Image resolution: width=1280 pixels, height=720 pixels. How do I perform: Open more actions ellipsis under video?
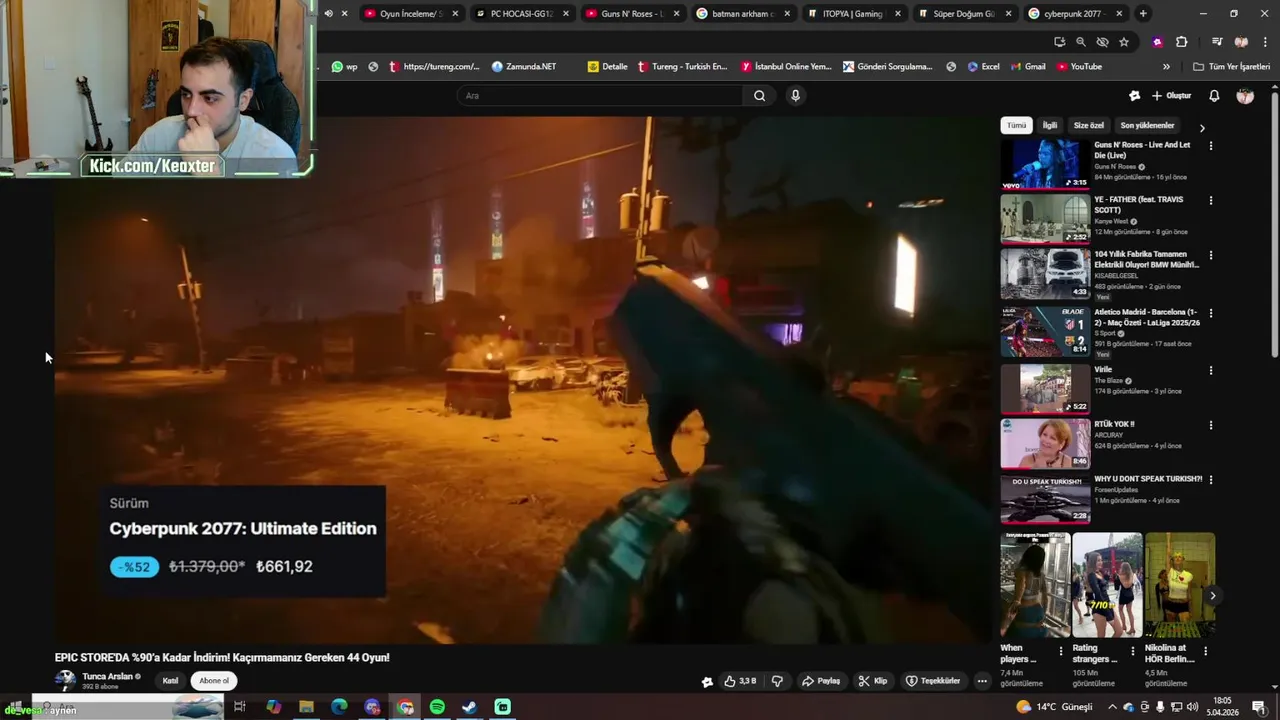click(982, 681)
